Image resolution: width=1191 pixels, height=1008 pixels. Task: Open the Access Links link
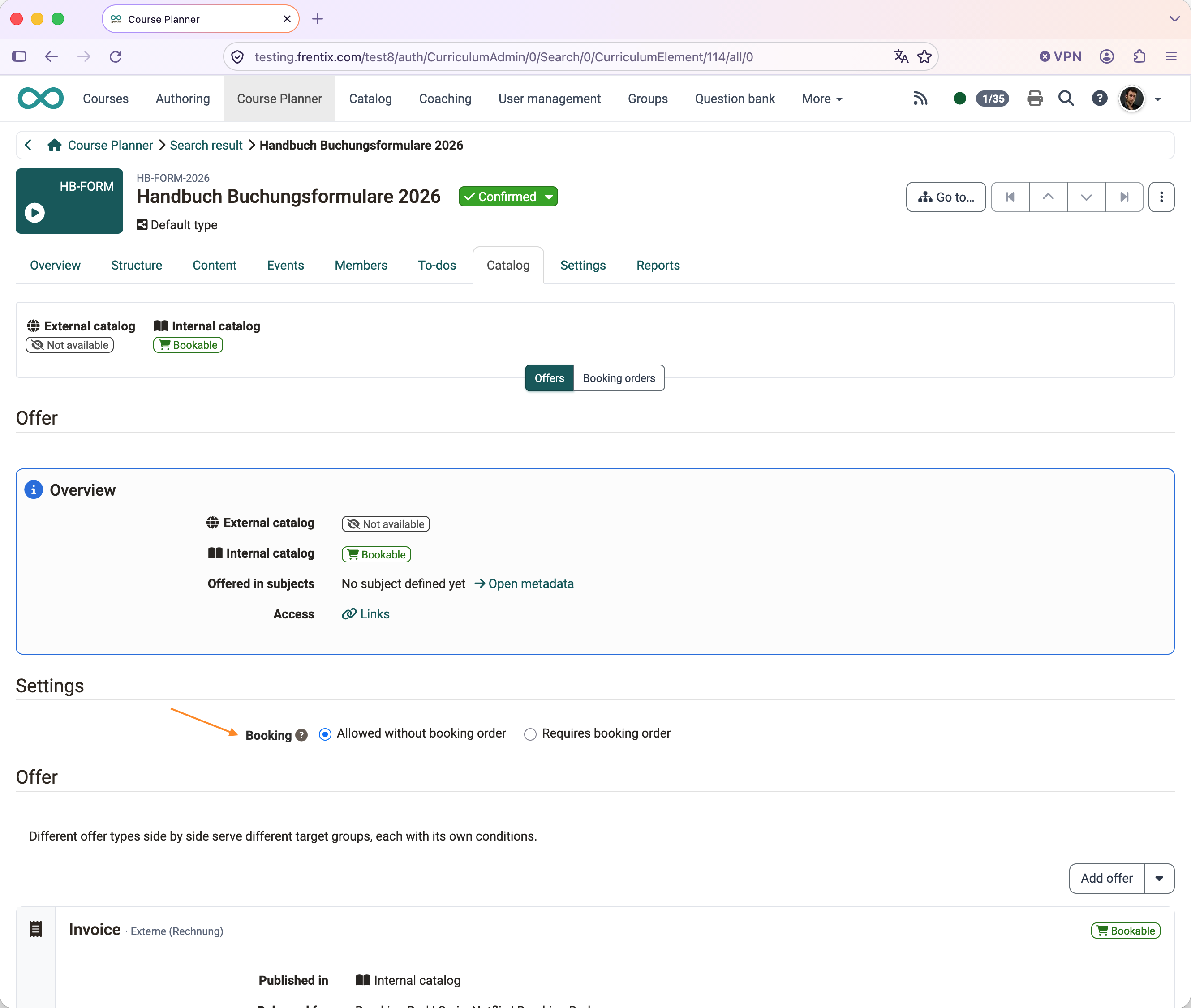(366, 614)
